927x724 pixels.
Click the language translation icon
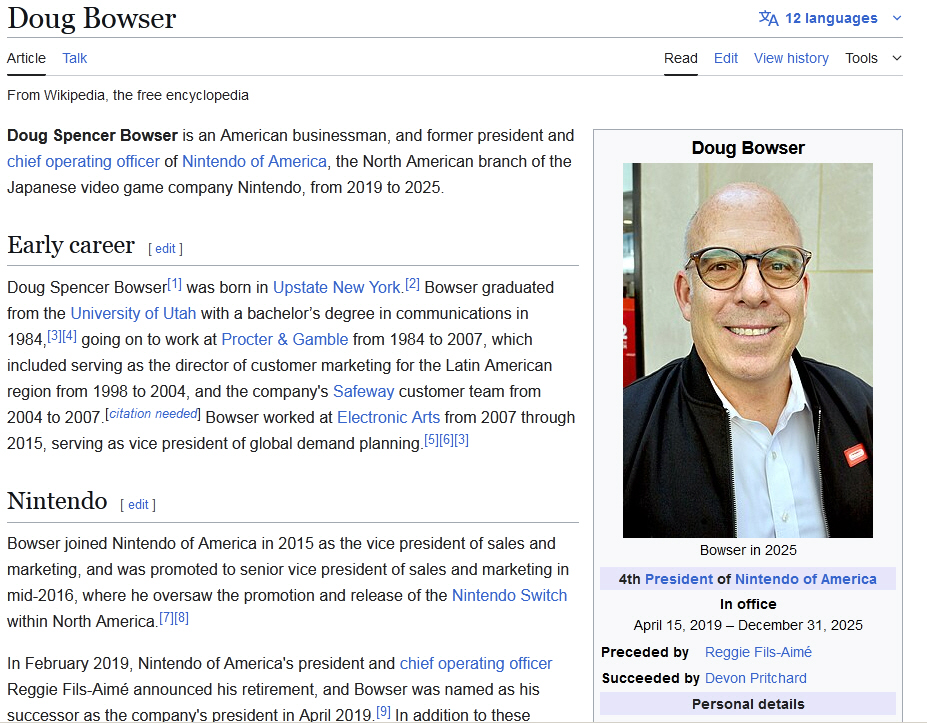click(x=769, y=18)
